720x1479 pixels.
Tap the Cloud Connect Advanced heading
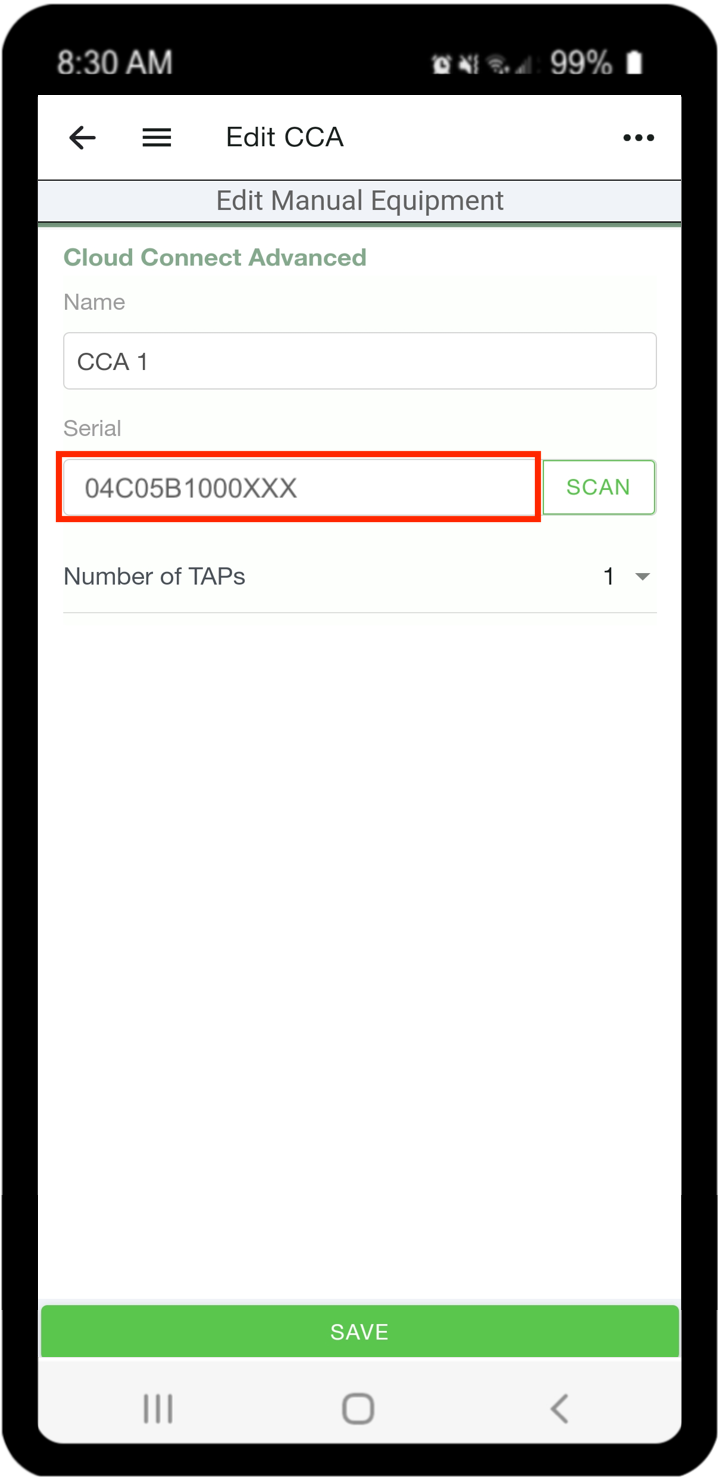pyautogui.click(x=215, y=258)
